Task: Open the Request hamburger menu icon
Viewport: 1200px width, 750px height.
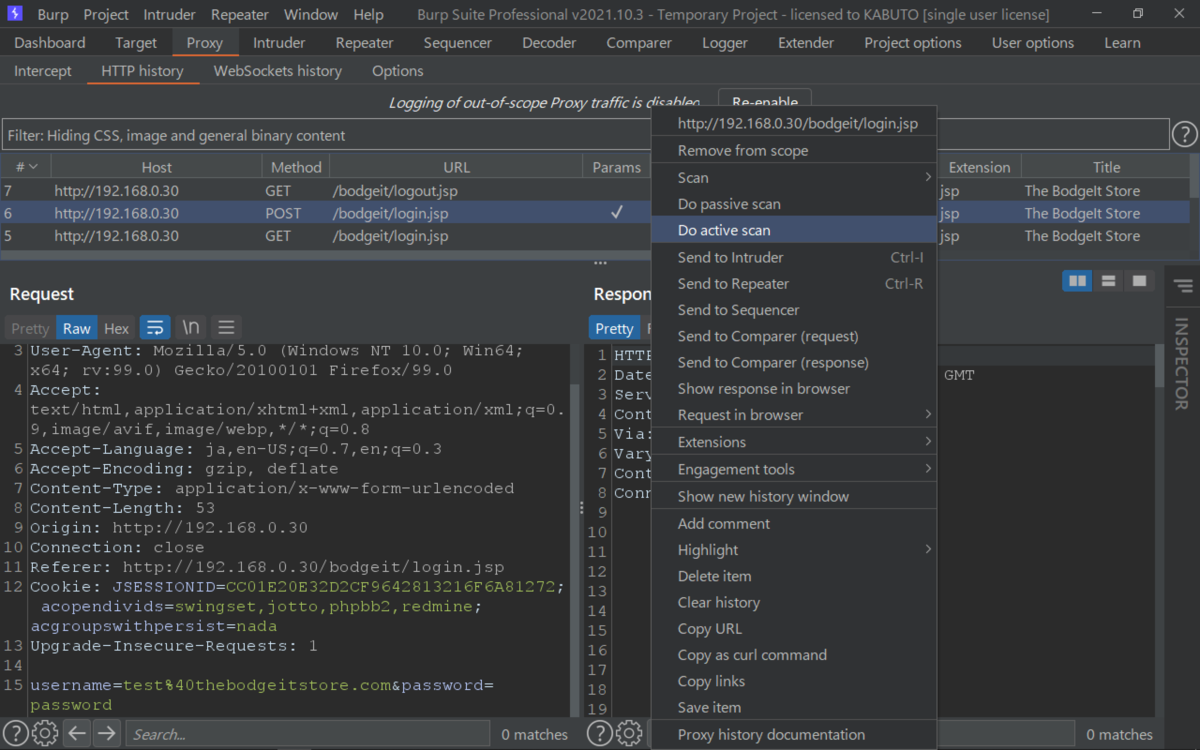Action: click(x=226, y=327)
